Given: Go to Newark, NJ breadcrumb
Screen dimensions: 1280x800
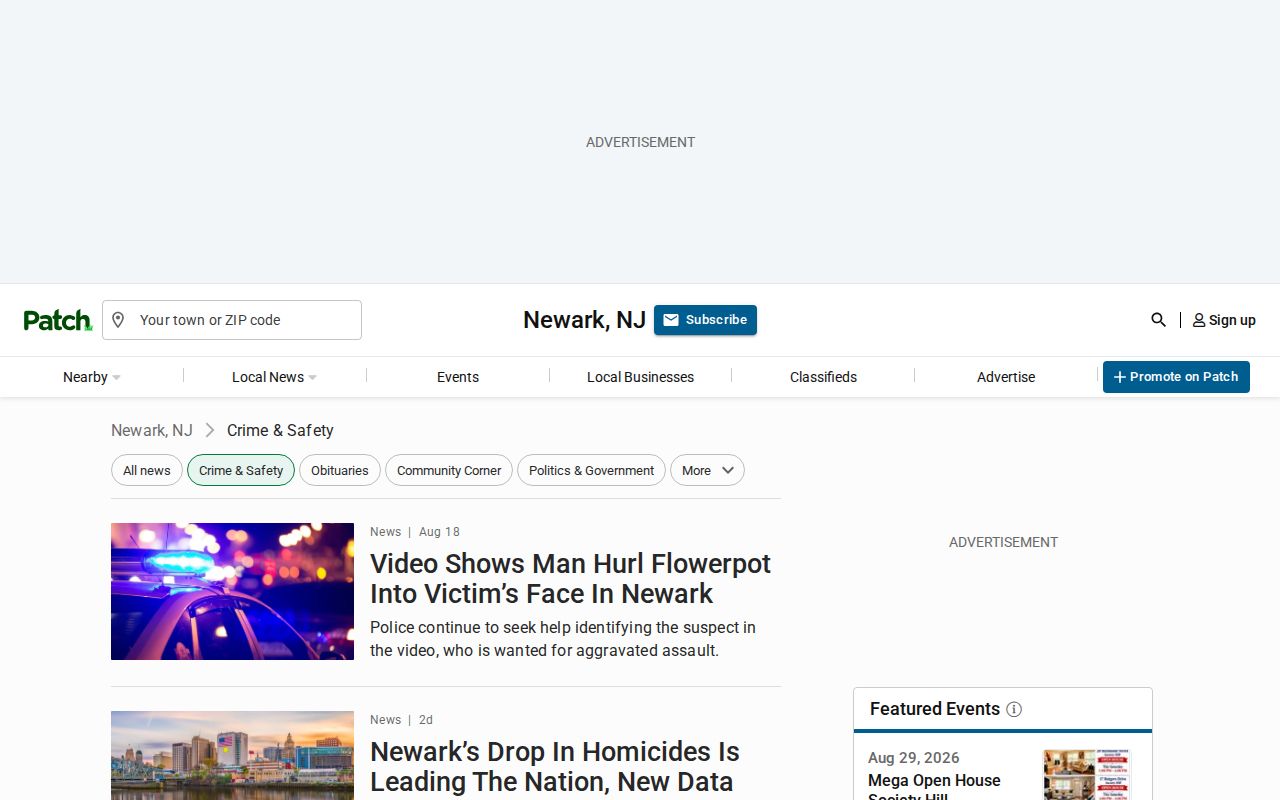Looking at the screenshot, I should (x=152, y=430).
